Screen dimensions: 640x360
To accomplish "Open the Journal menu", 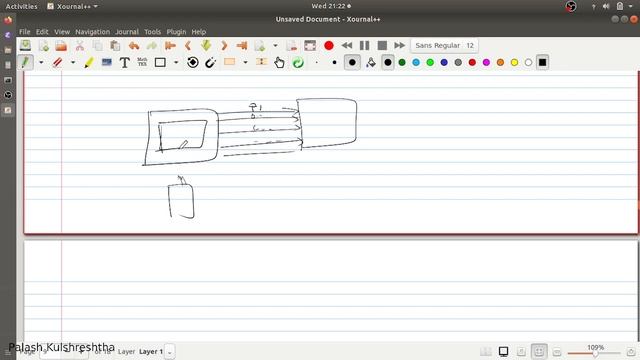I will point(127,32).
